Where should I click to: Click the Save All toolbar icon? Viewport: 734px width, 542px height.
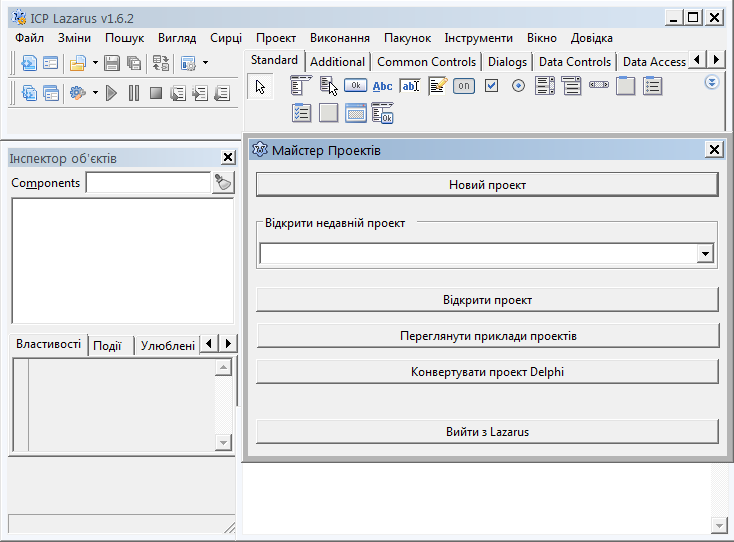pyautogui.click(x=134, y=63)
